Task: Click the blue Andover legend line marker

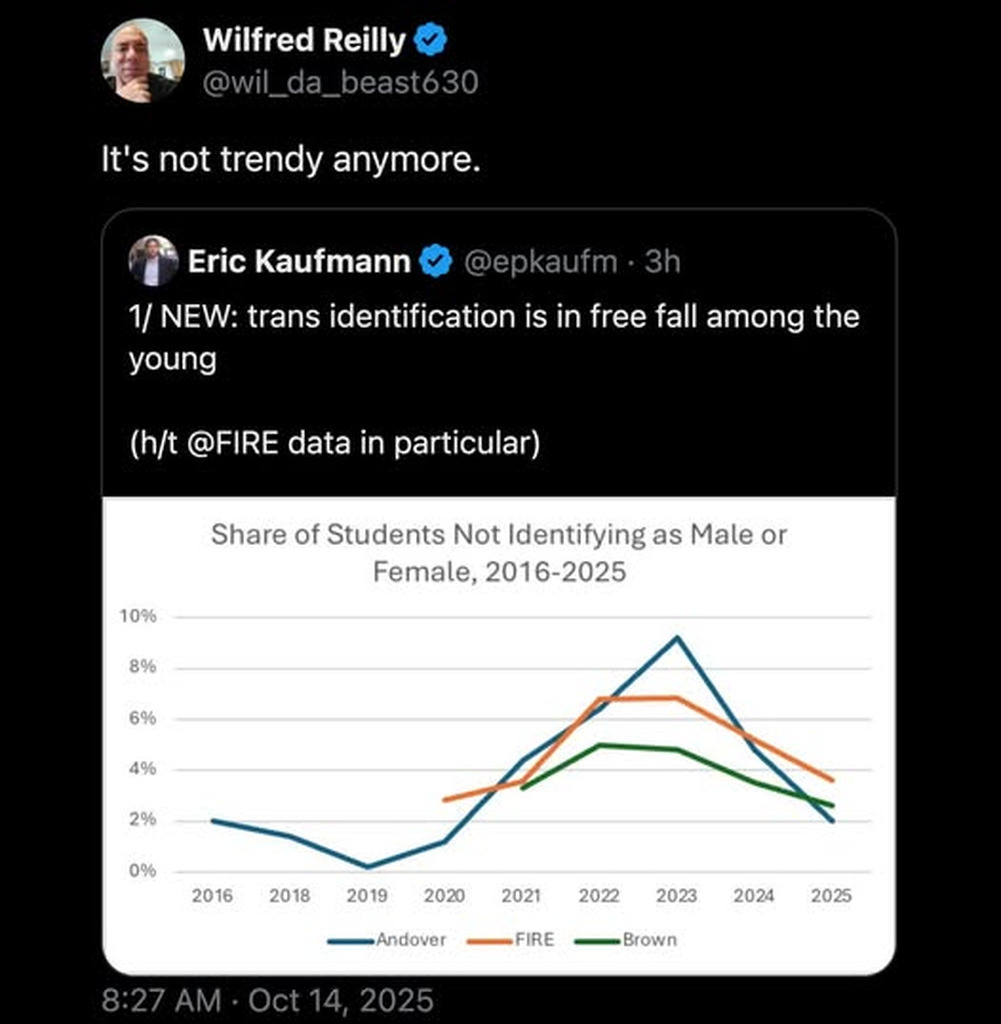Action: tap(351, 940)
